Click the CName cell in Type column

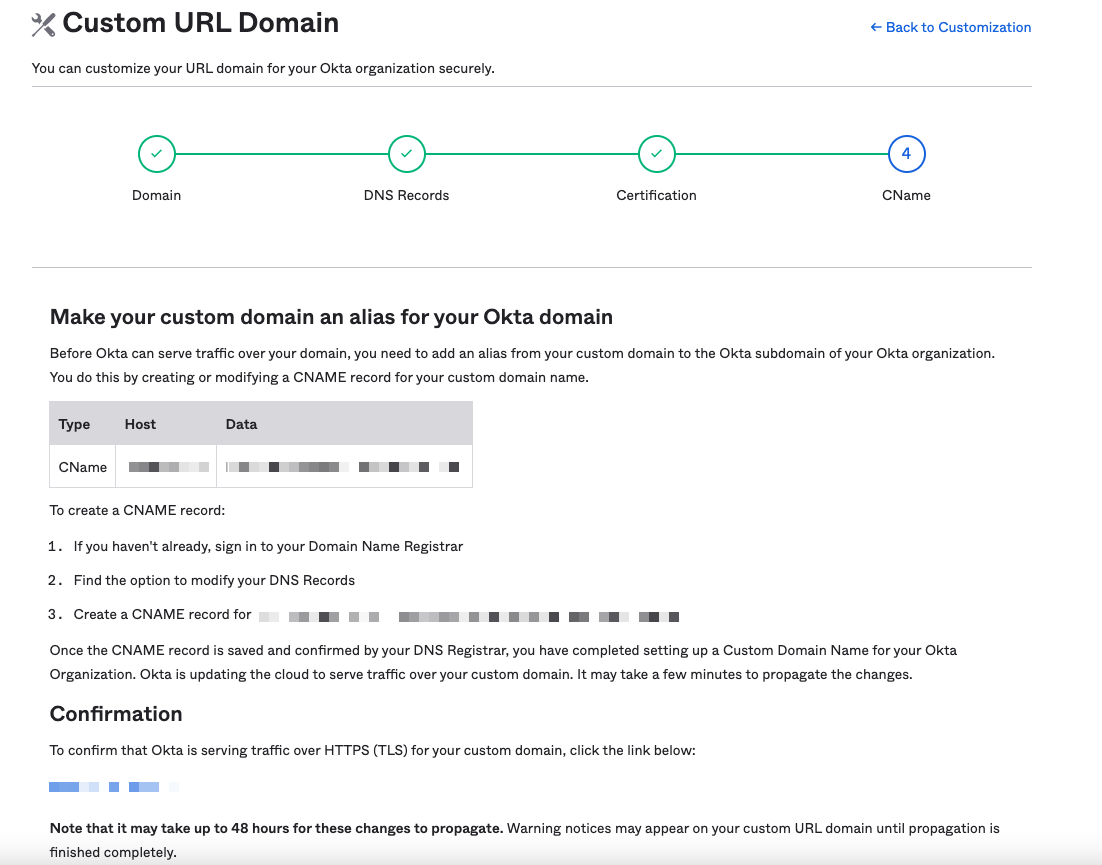point(83,467)
